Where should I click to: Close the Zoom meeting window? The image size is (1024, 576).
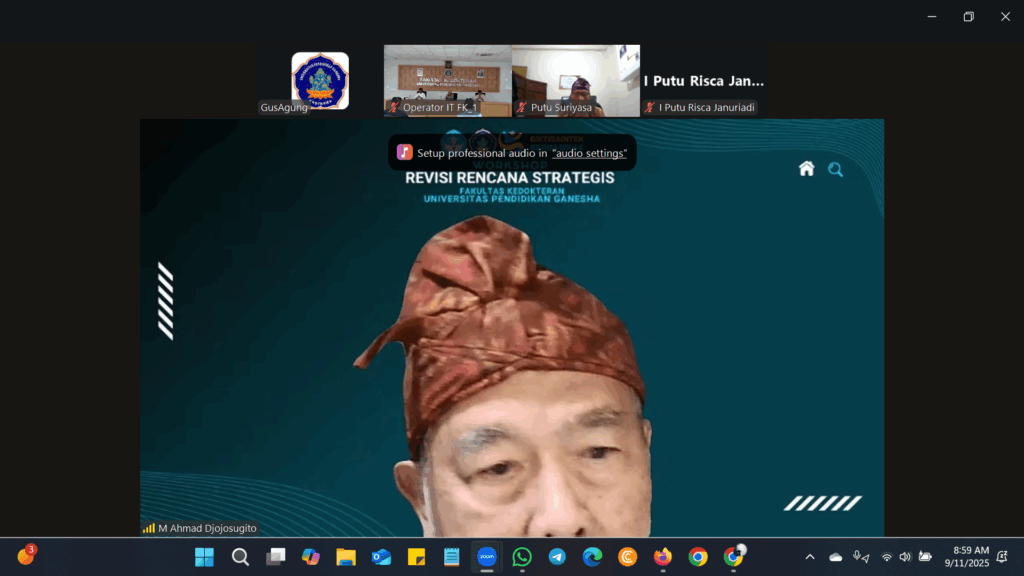(1005, 17)
